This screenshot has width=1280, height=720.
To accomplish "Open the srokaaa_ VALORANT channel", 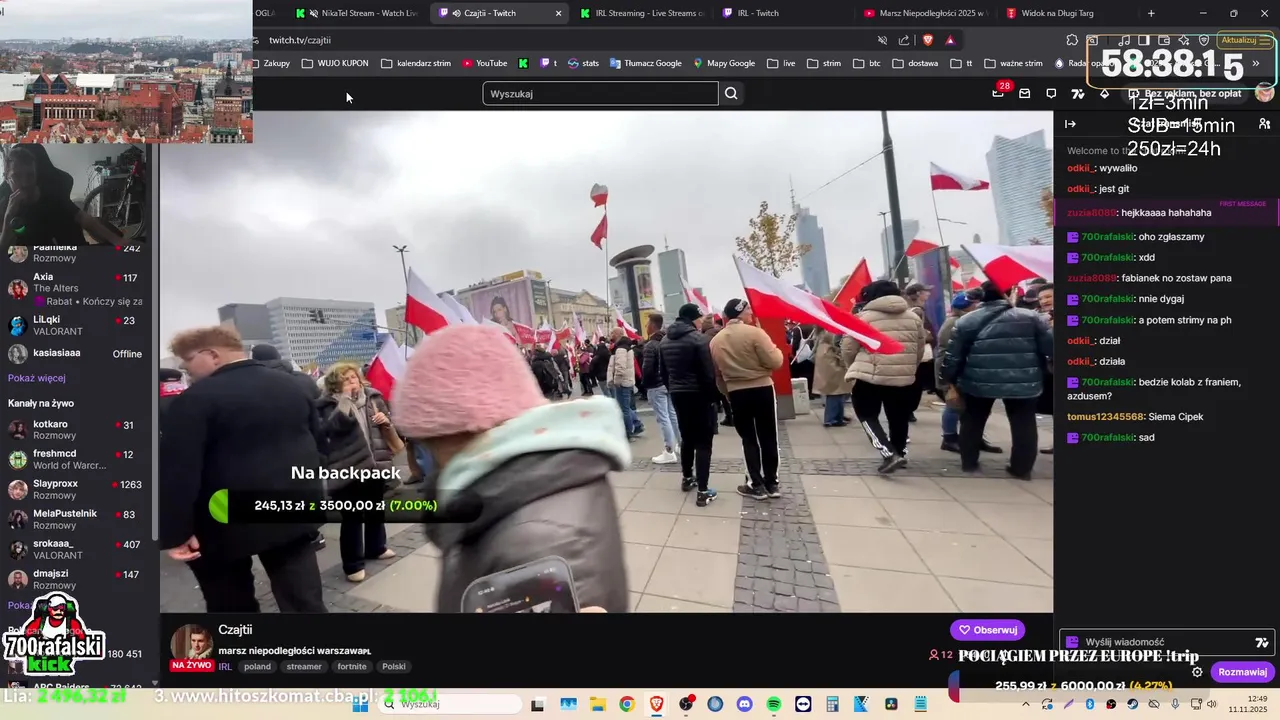I will point(77,550).
